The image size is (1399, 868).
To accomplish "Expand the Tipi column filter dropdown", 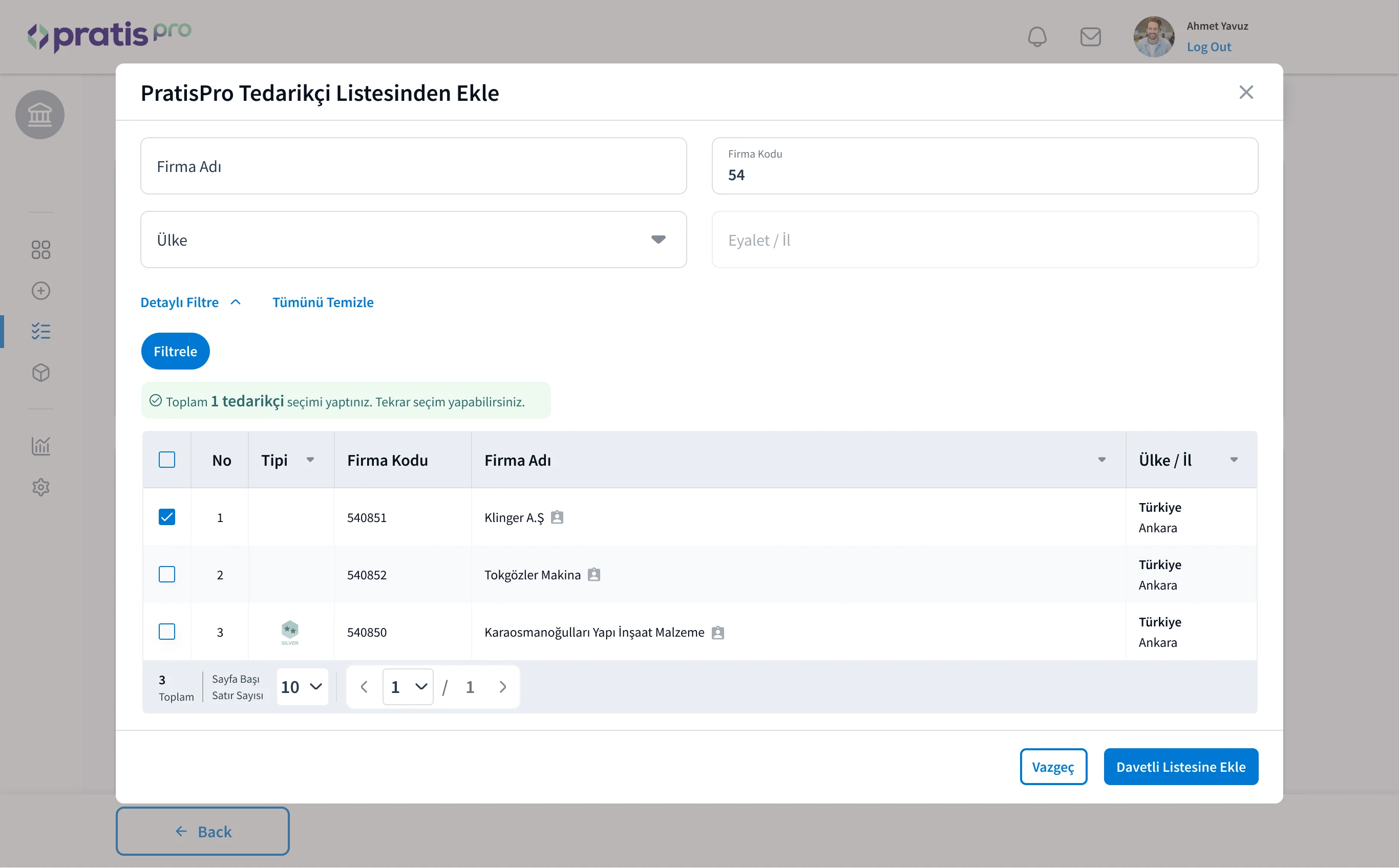I will 310,460.
